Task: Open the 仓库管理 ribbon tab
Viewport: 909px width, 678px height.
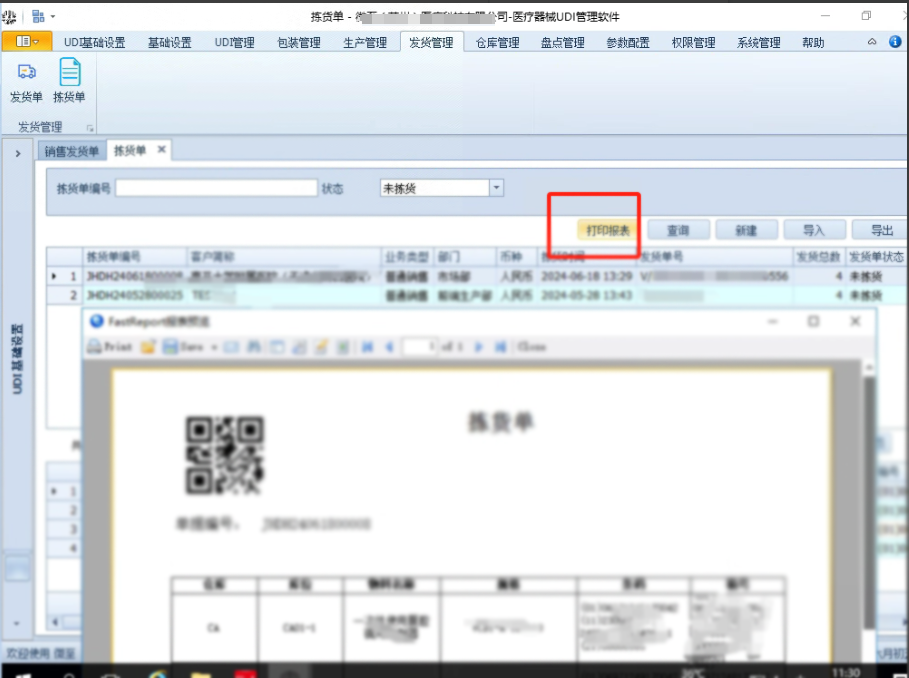Action: coord(495,42)
